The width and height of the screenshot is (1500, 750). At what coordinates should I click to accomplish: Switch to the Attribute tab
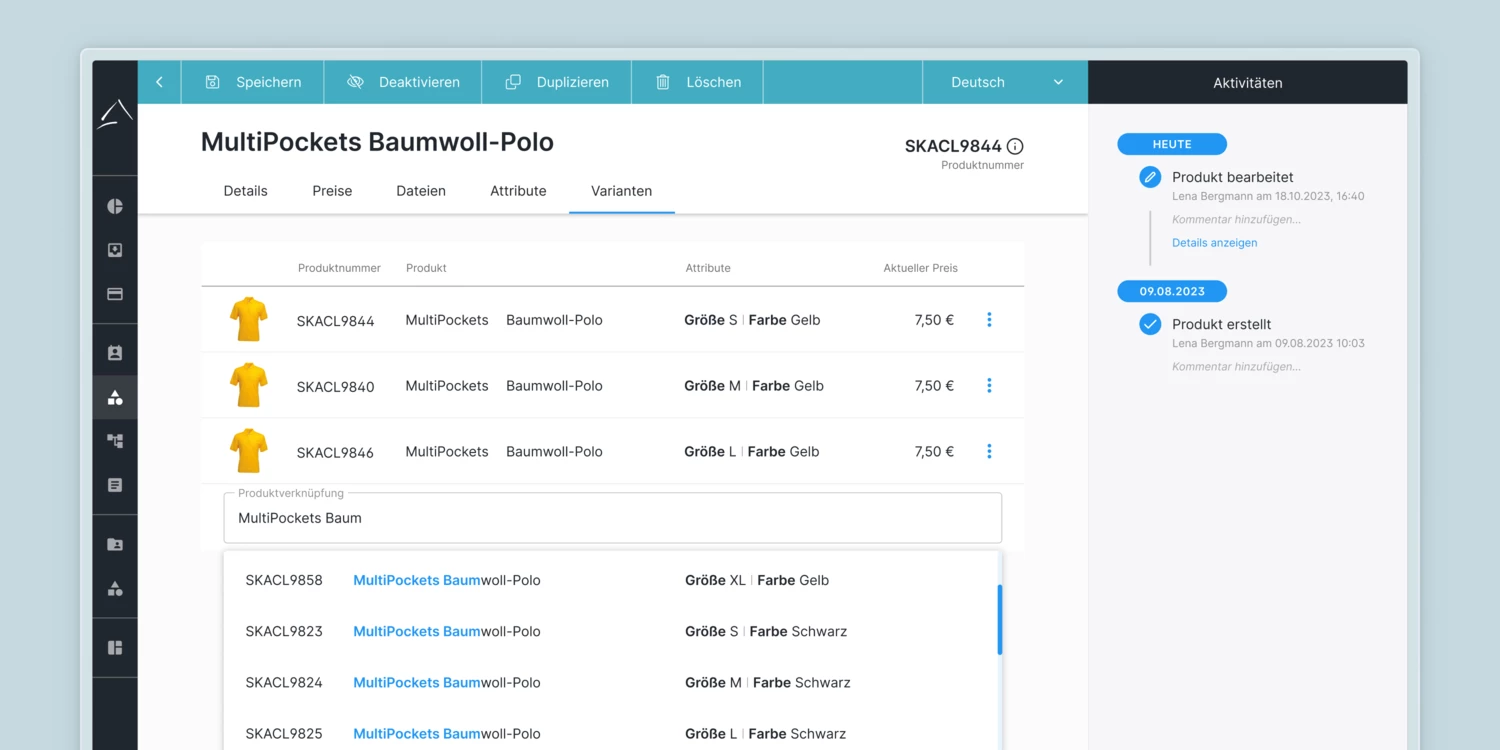point(518,191)
